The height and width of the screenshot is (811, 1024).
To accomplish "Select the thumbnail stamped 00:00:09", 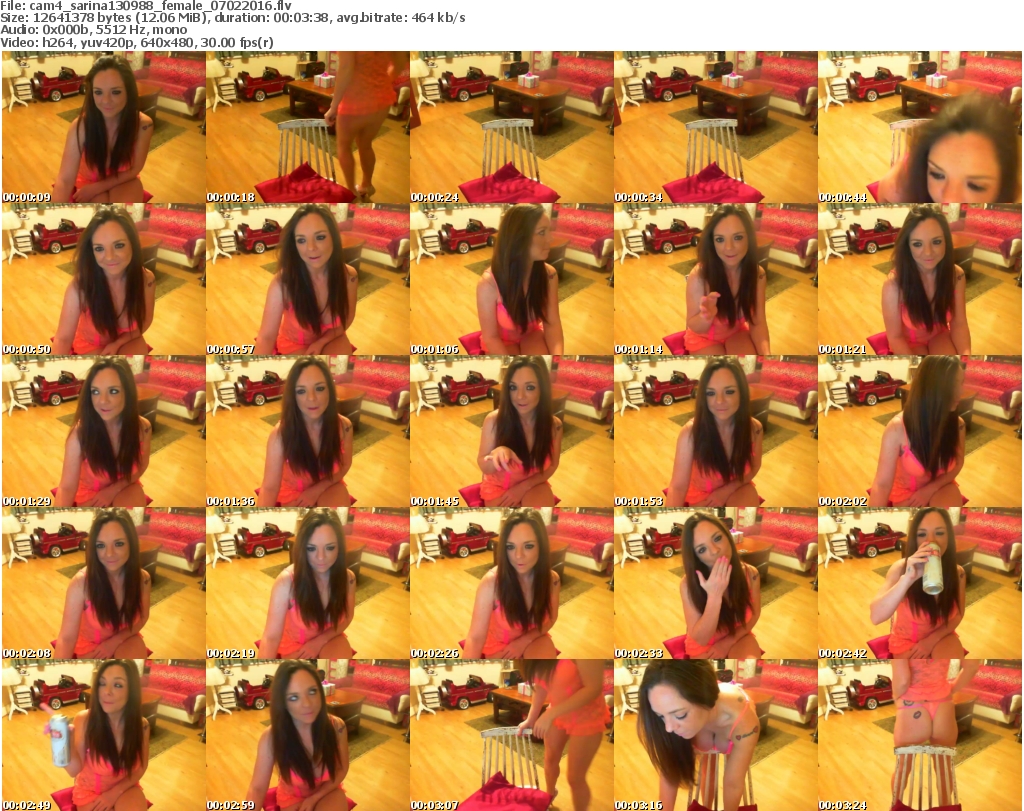I will pos(104,127).
